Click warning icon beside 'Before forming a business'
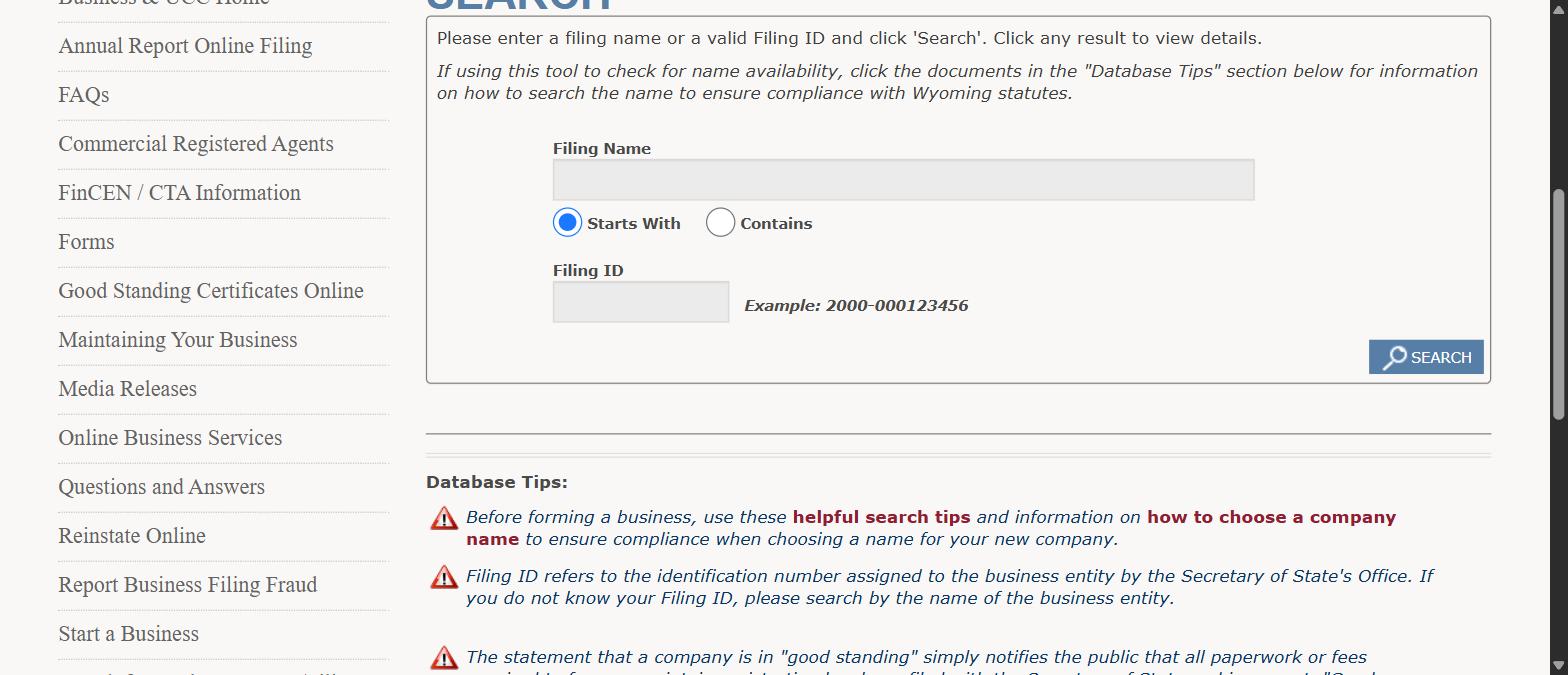Image resolution: width=1568 pixels, height=675 pixels. point(444,518)
